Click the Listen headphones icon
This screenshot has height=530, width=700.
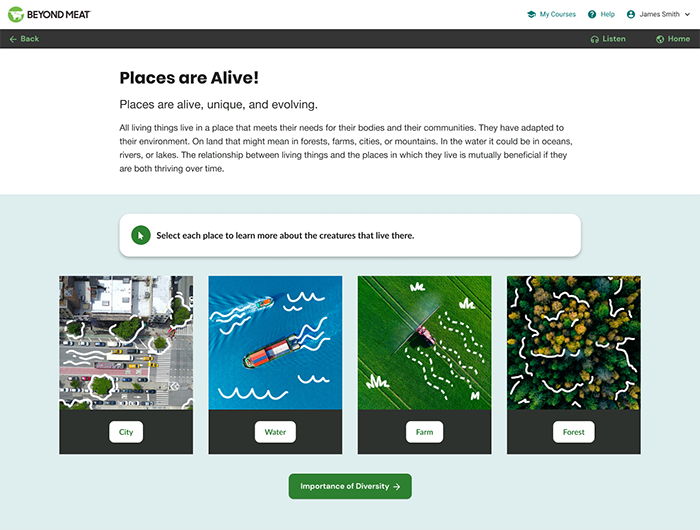coord(595,39)
